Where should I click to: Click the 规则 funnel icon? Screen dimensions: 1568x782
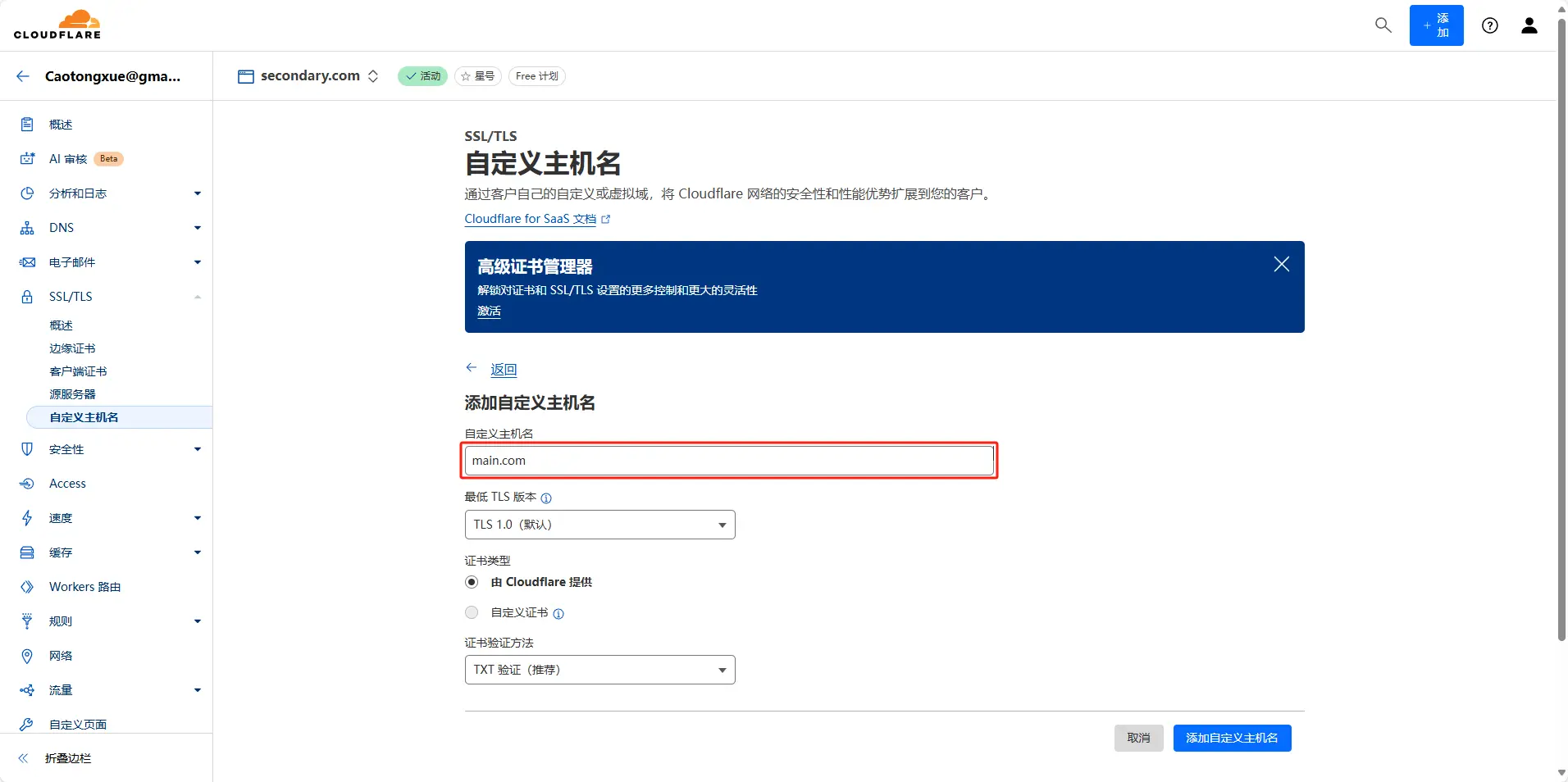[27, 621]
